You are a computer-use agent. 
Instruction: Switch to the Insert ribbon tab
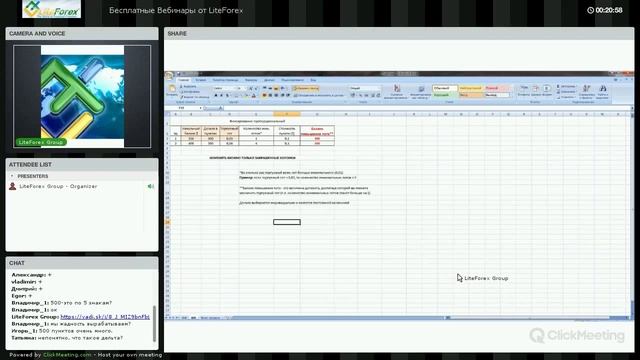click(x=200, y=80)
